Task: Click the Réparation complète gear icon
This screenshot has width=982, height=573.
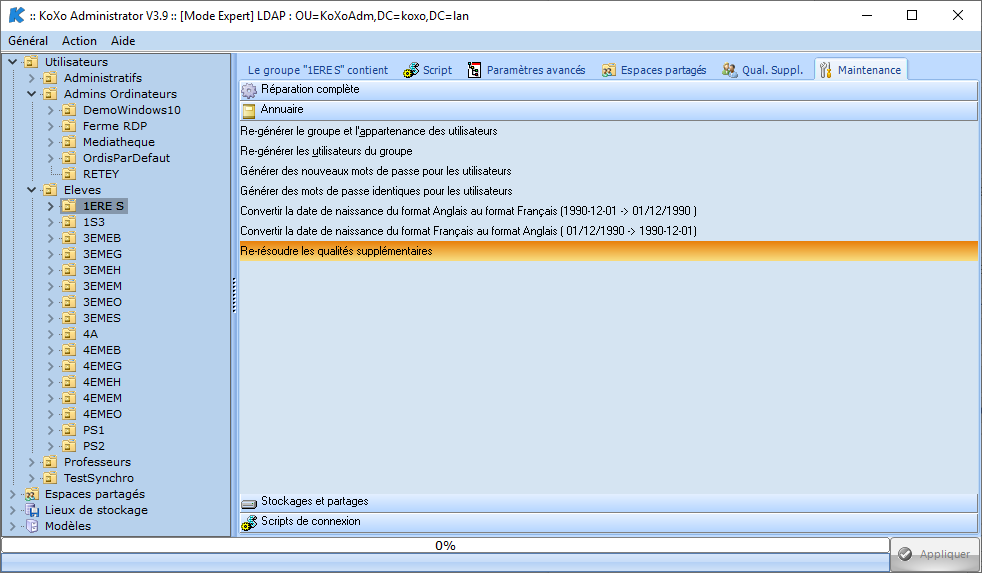Action: coord(249,90)
